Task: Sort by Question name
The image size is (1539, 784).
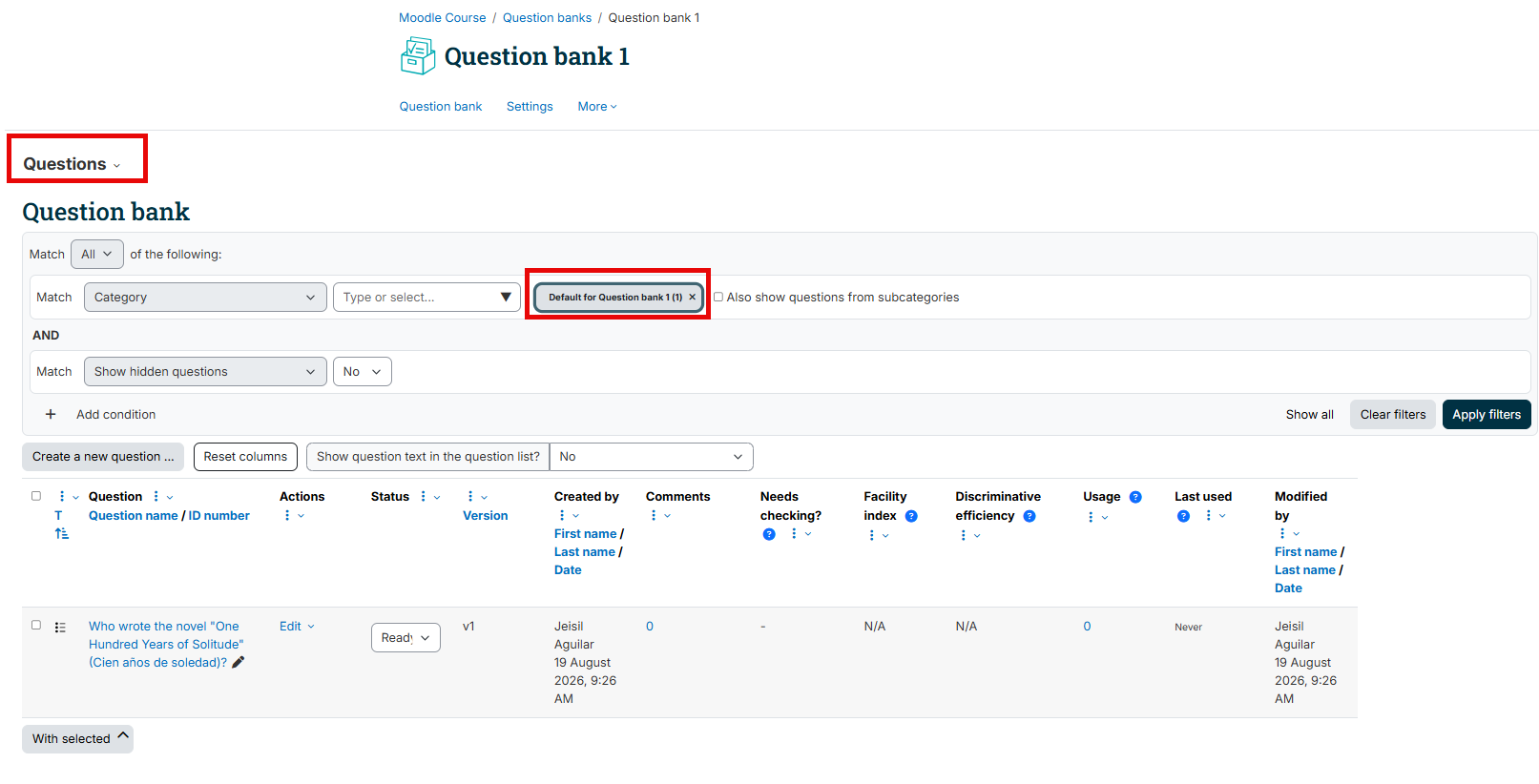Action: pyautogui.click(x=134, y=516)
